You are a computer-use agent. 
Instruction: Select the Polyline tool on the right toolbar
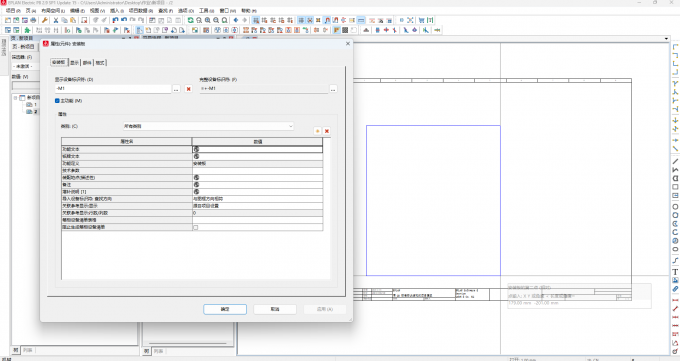[675, 170]
